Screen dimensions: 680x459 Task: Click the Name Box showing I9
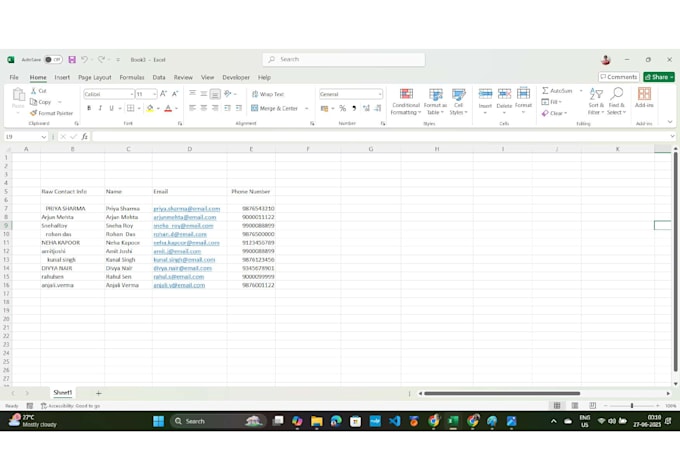pyautogui.click(x=26, y=137)
